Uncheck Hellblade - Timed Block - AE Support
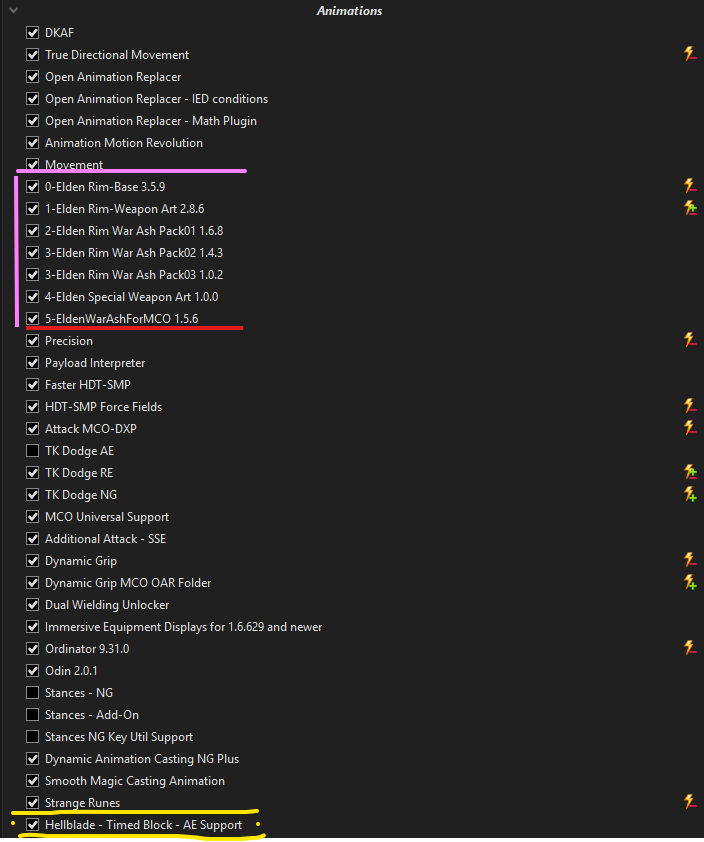Viewport: 704px width, 842px height. 33,824
